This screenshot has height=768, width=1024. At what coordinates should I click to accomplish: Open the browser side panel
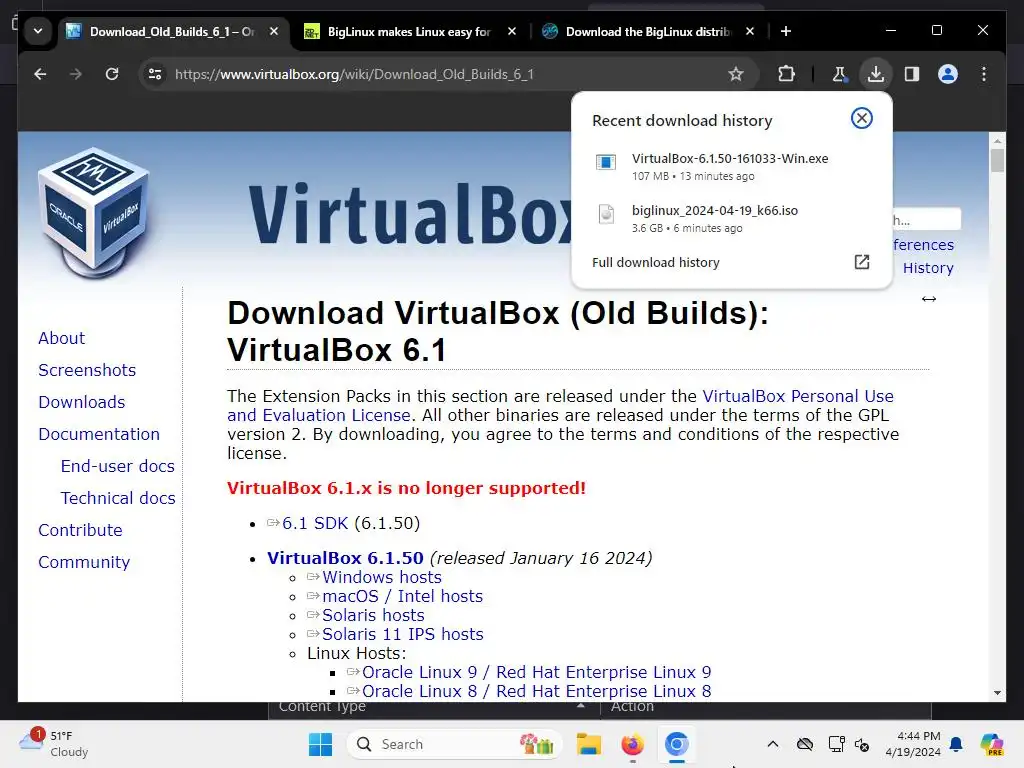[912, 74]
